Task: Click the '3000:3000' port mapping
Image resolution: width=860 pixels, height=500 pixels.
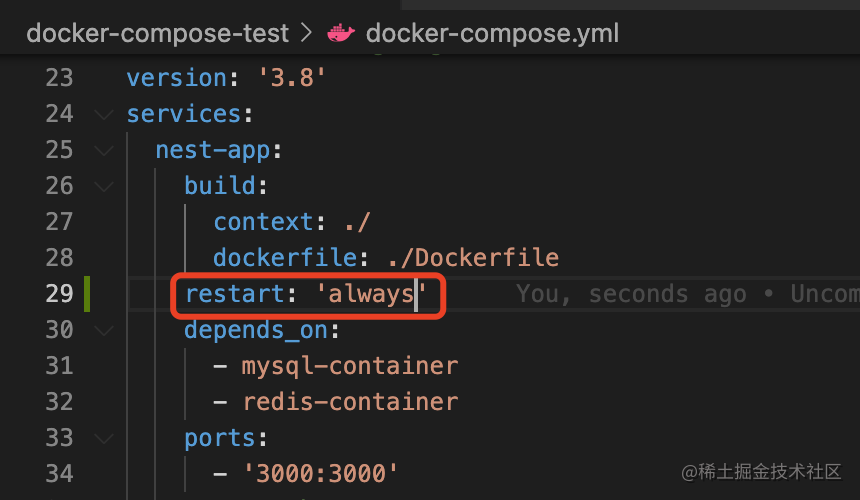Action: pyautogui.click(x=320, y=474)
